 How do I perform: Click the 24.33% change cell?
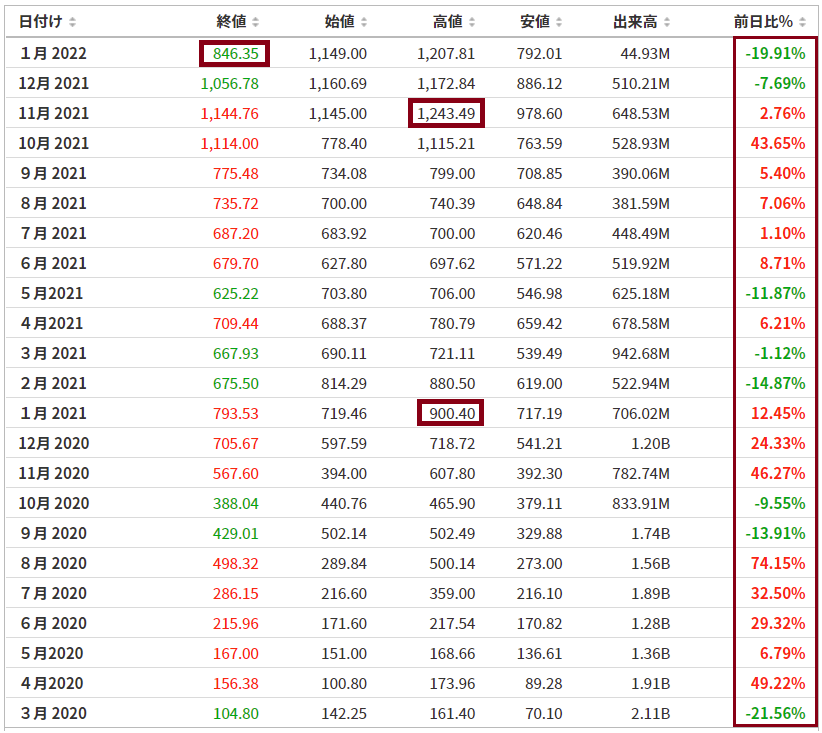[778, 444]
